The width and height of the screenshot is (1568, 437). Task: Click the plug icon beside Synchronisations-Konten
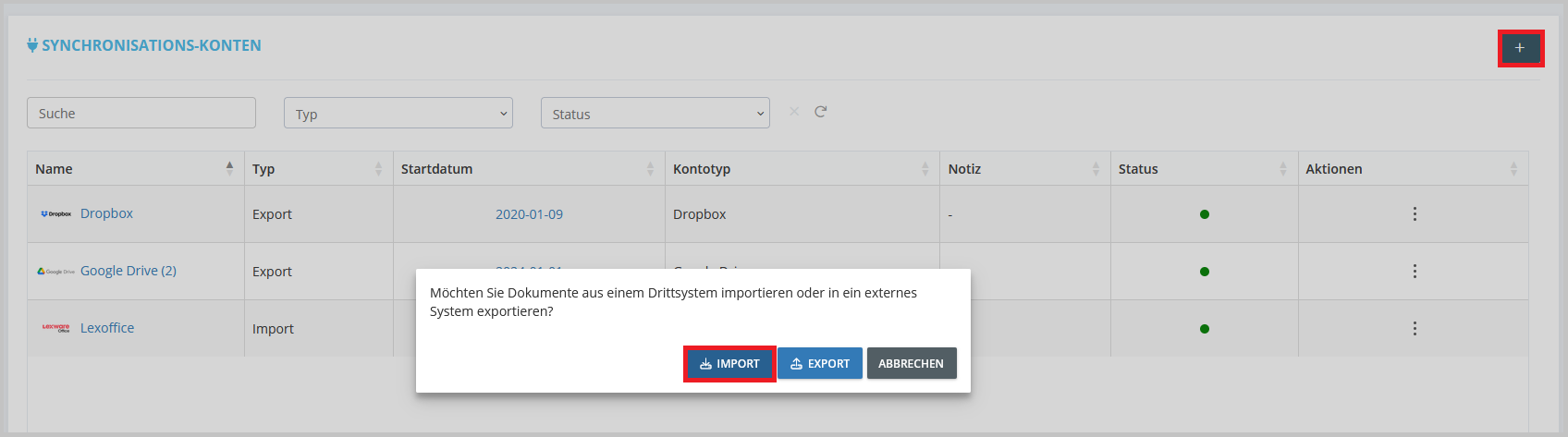(x=32, y=45)
